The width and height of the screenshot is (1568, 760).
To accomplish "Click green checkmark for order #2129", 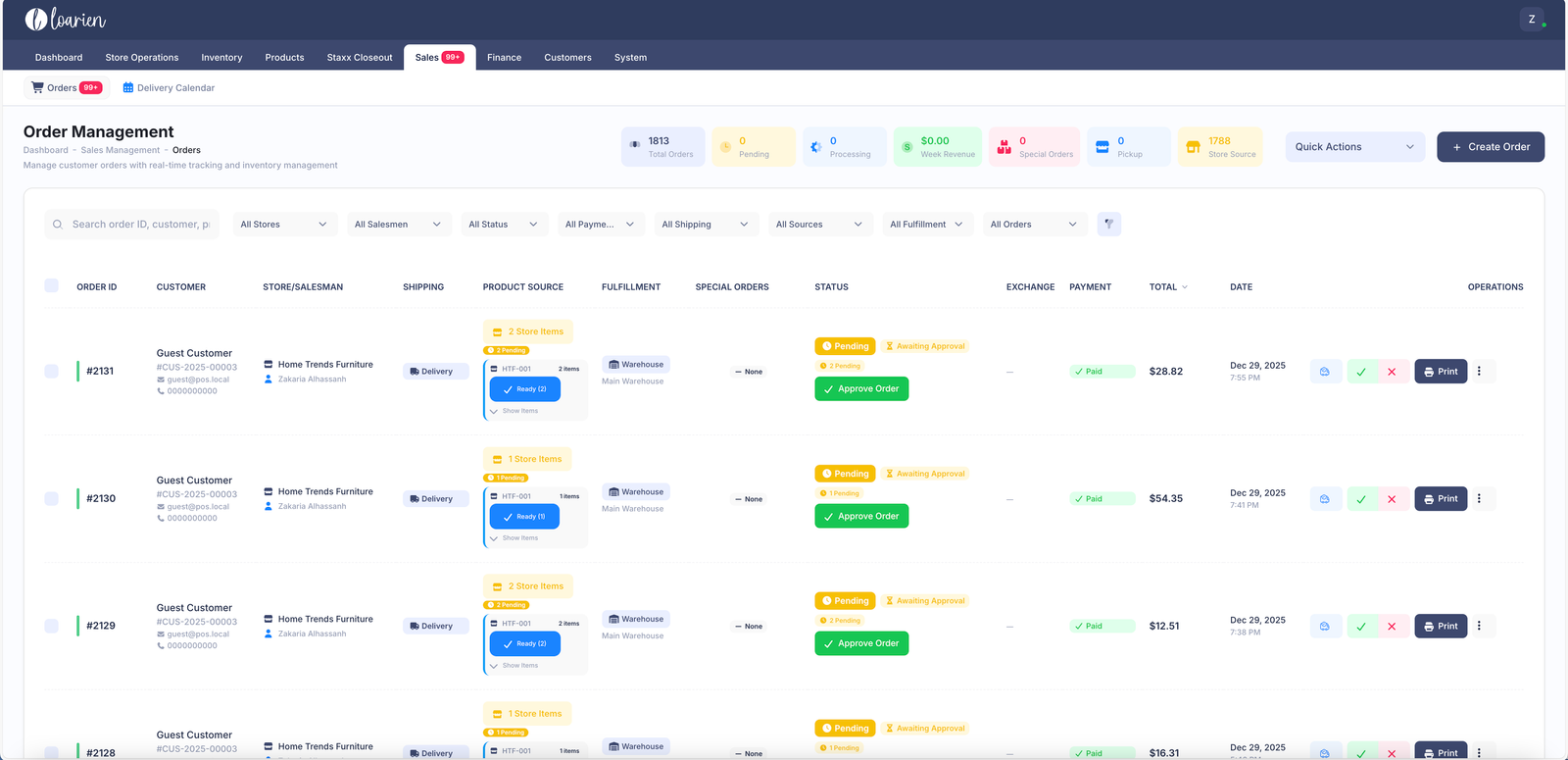I will pyautogui.click(x=1361, y=626).
